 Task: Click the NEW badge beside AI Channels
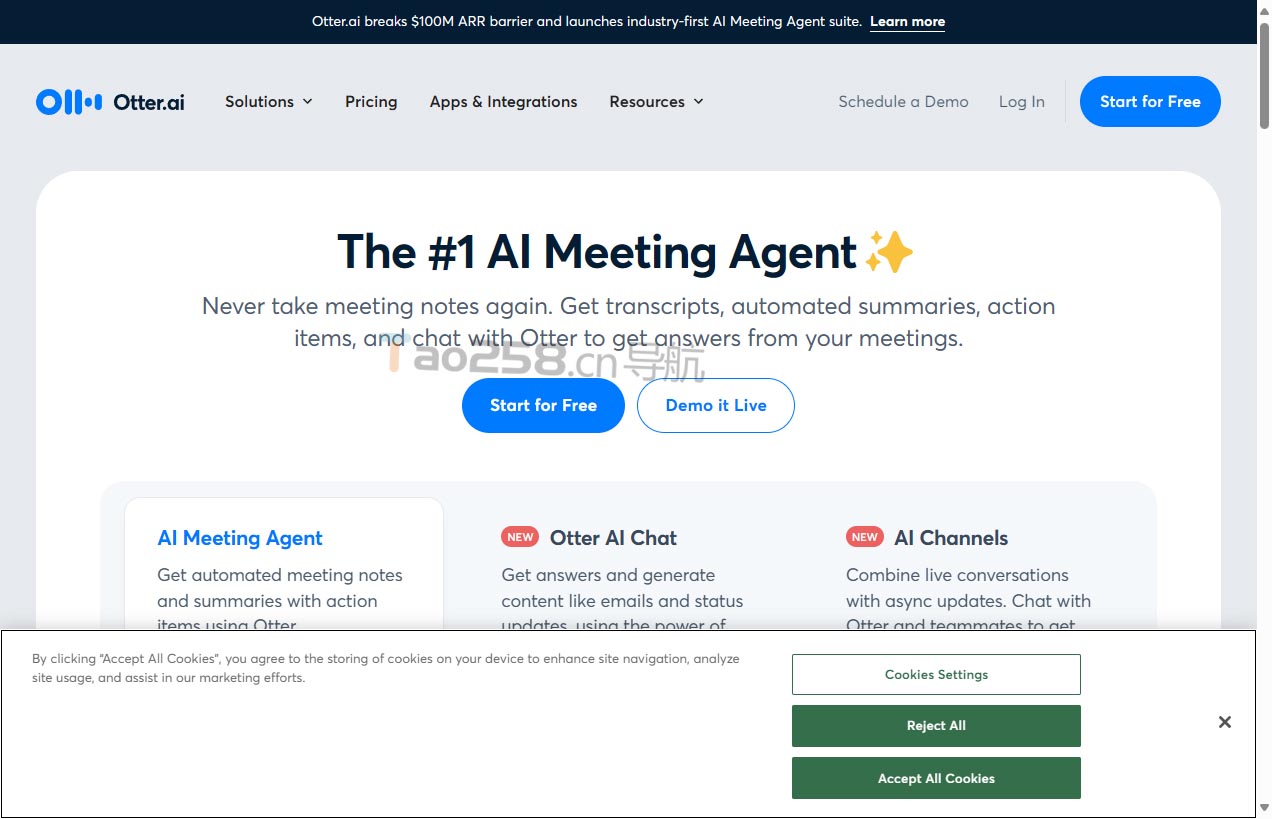[865, 537]
